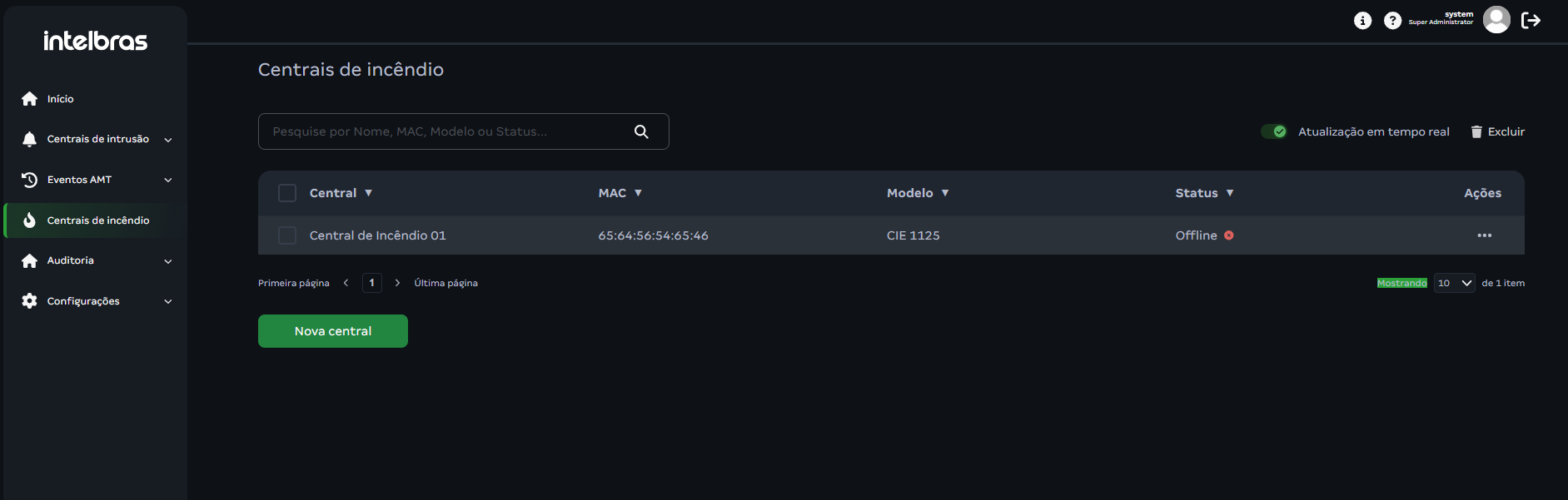Click the Intelbras logo
Viewport: 1568px width, 500px height.
(x=95, y=41)
